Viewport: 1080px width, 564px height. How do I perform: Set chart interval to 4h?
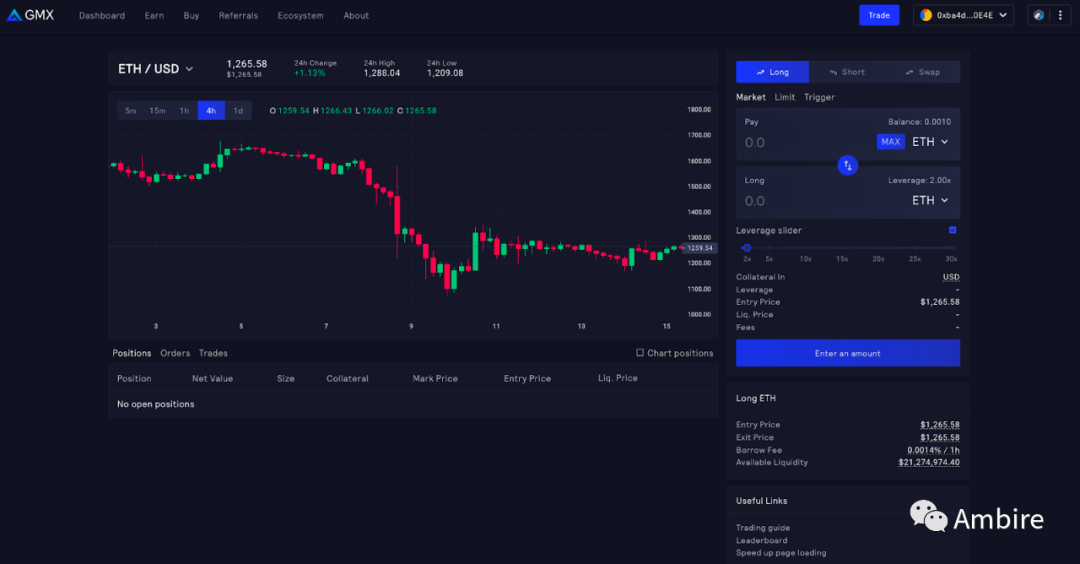click(x=211, y=110)
